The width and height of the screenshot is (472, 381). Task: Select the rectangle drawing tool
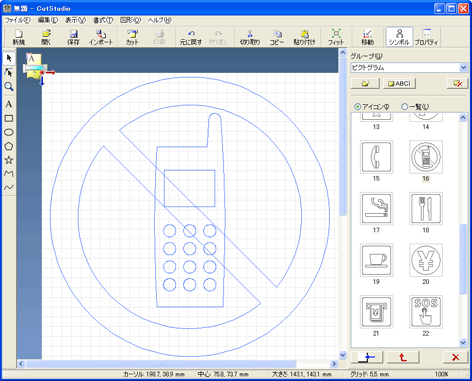click(x=9, y=118)
